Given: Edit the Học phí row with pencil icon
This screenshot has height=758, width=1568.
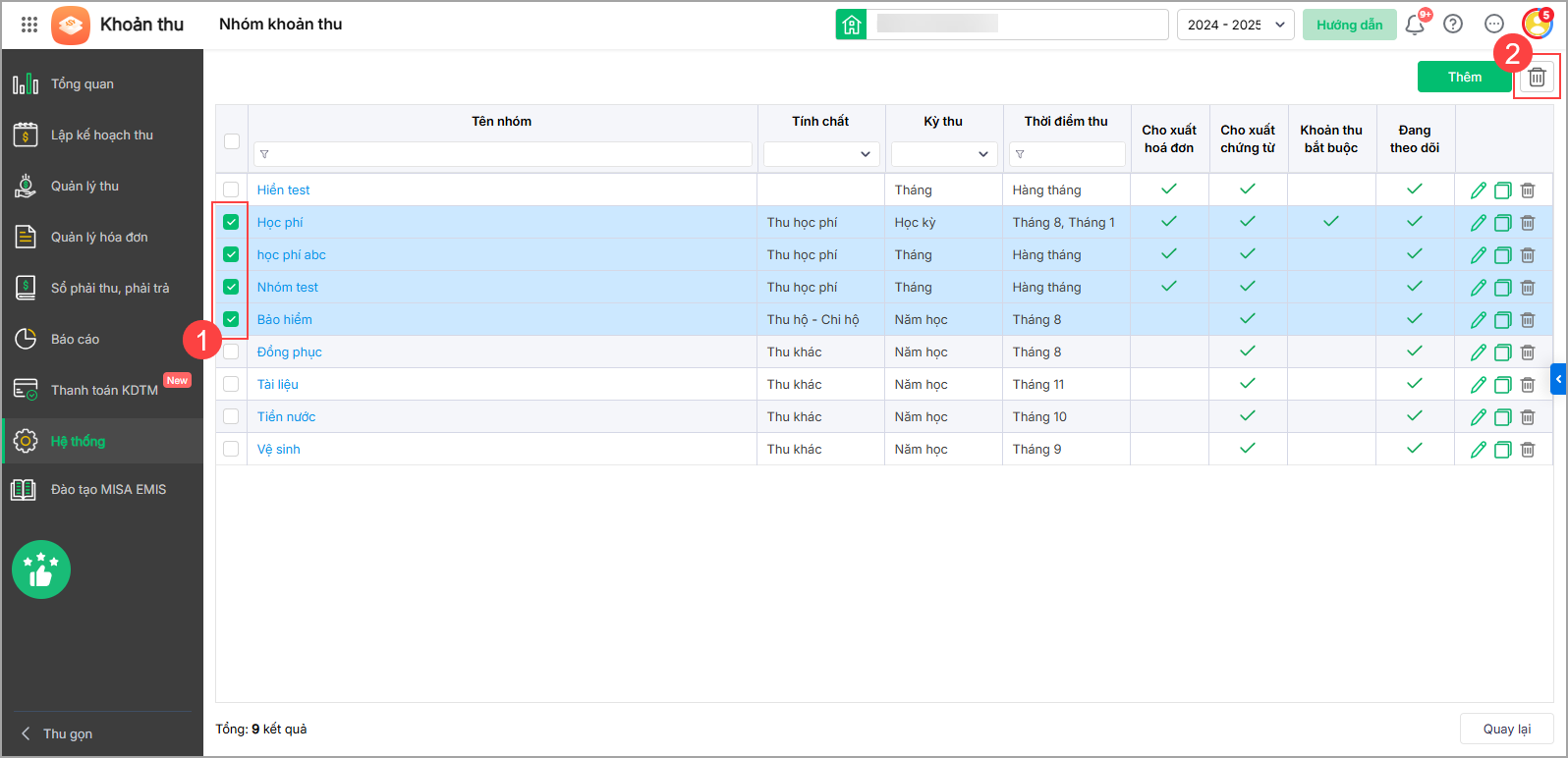Looking at the screenshot, I should click(1478, 223).
